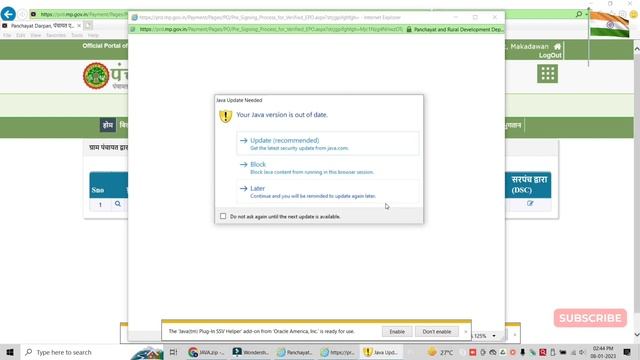Open the zoom level 125% dropdown
This screenshot has width=640, height=360.
coord(494,336)
